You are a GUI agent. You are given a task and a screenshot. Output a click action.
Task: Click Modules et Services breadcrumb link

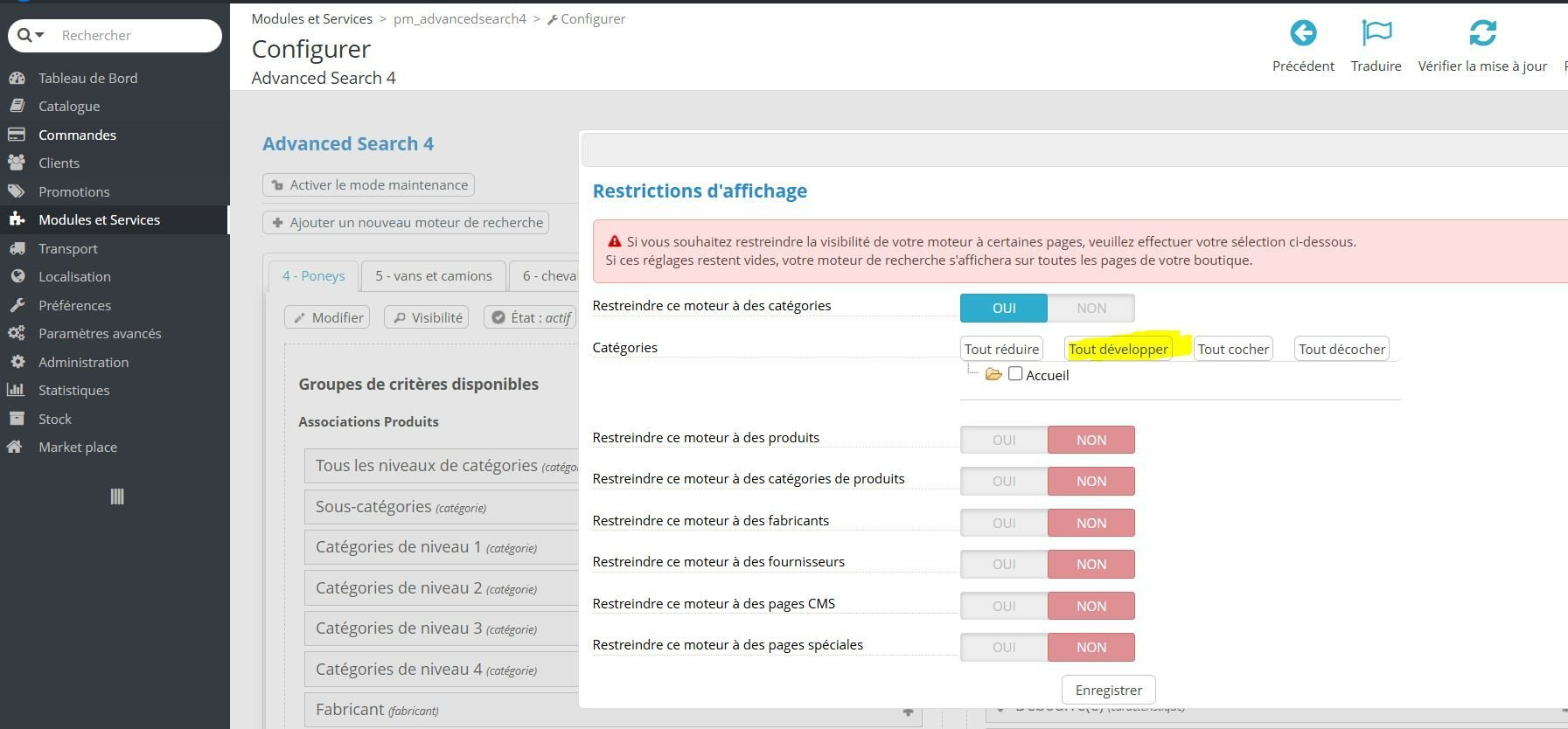point(312,18)
